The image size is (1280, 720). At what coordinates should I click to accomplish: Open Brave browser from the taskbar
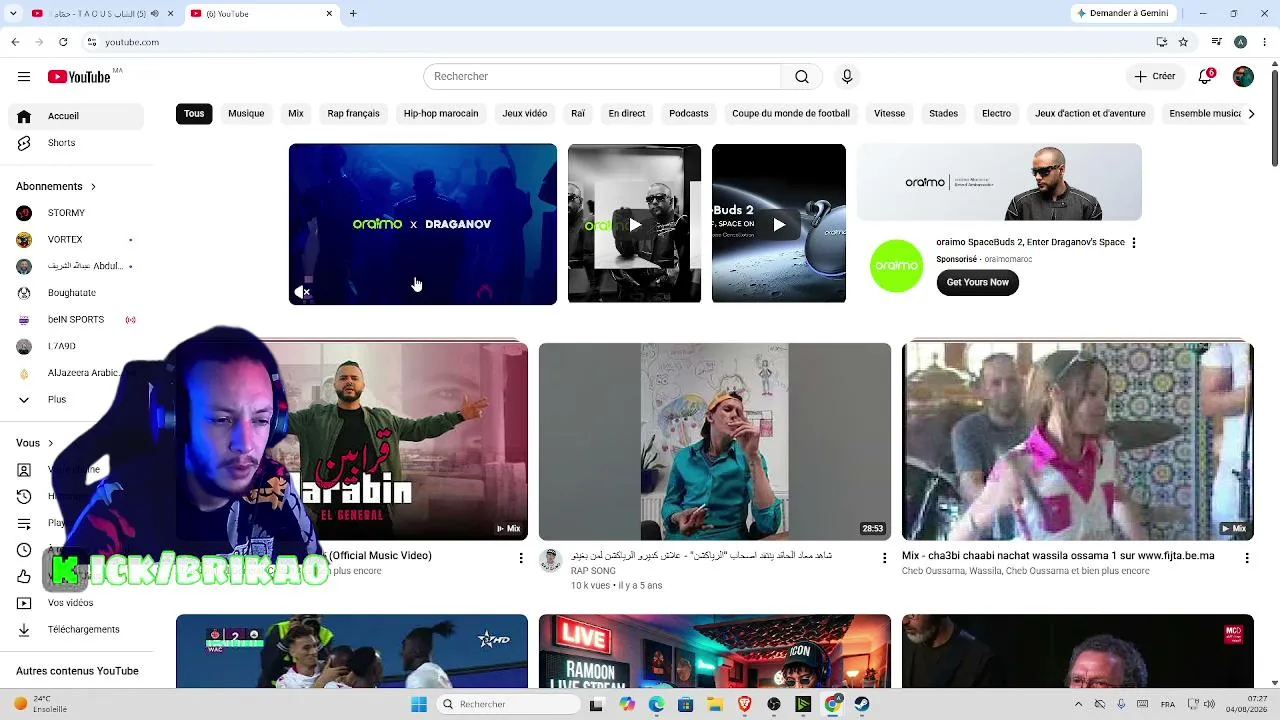point(744,704)
